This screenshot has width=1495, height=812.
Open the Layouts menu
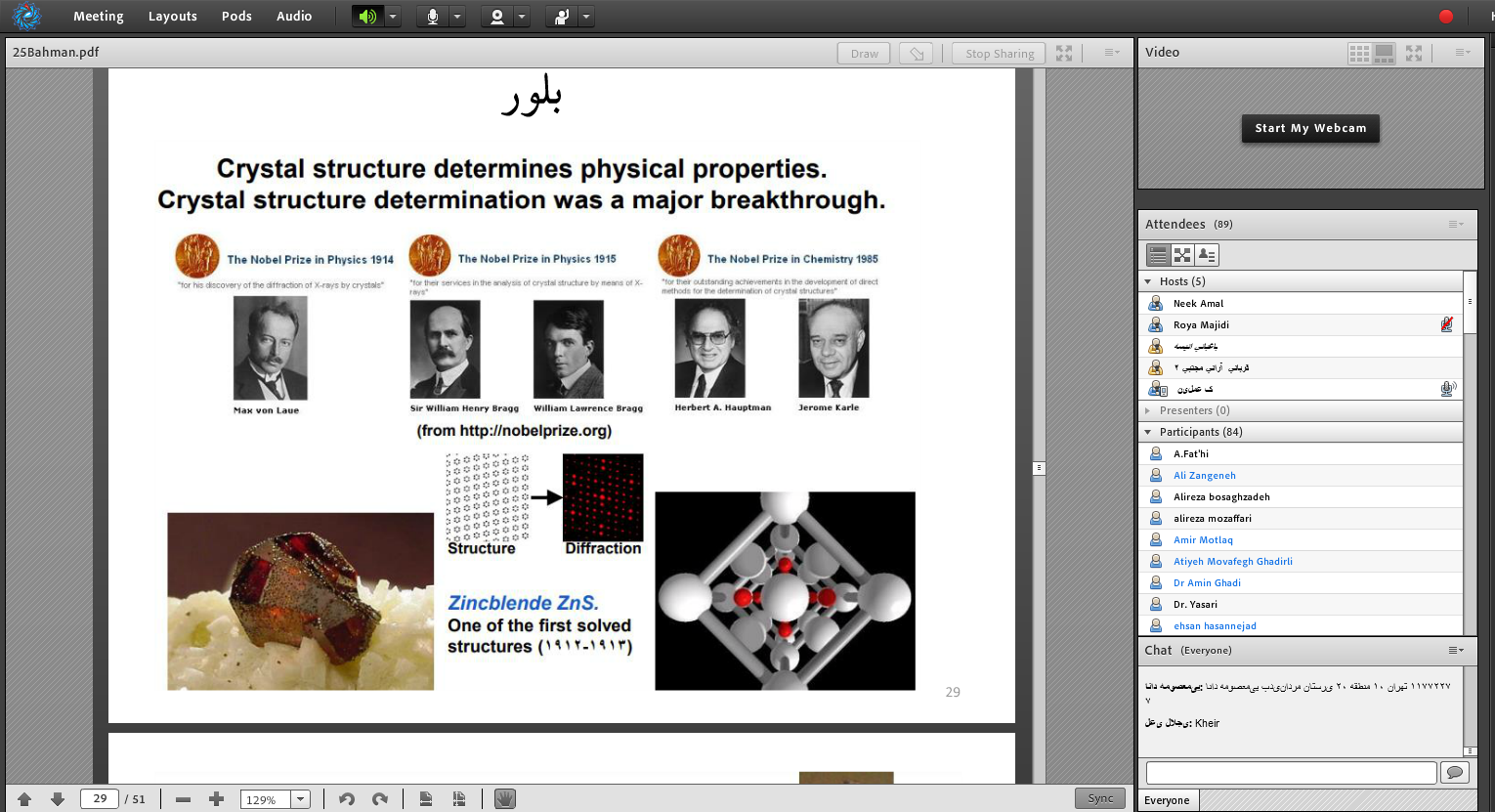tap(173, 16)
